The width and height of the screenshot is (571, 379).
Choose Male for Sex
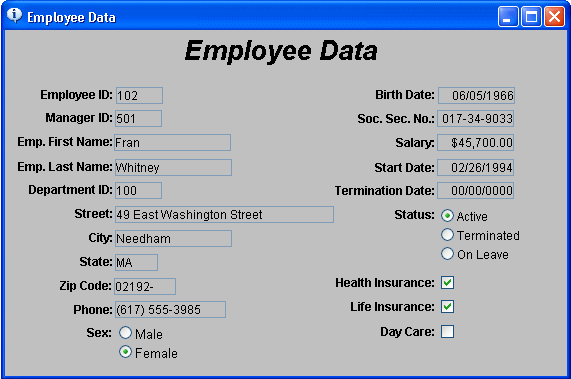tap(125, 333)
